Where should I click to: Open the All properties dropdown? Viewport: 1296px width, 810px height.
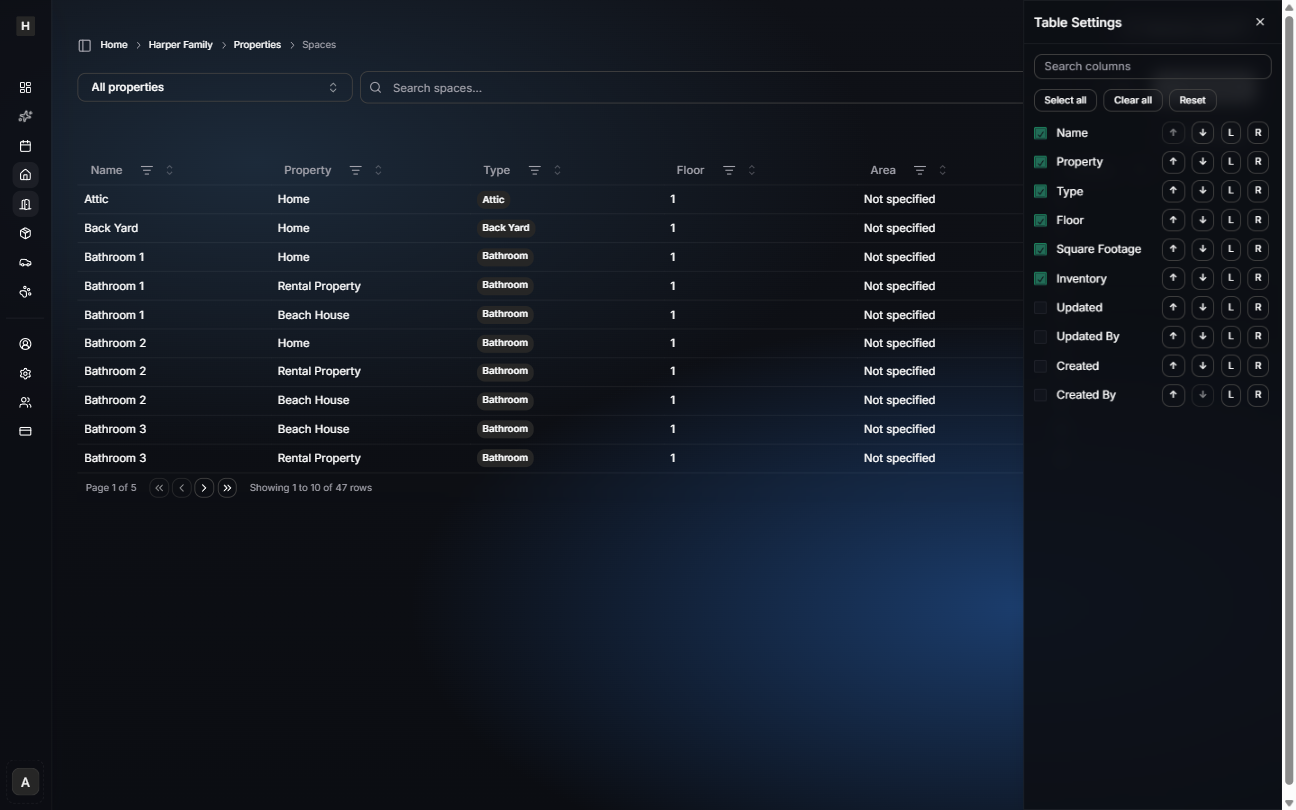point(214,87)
